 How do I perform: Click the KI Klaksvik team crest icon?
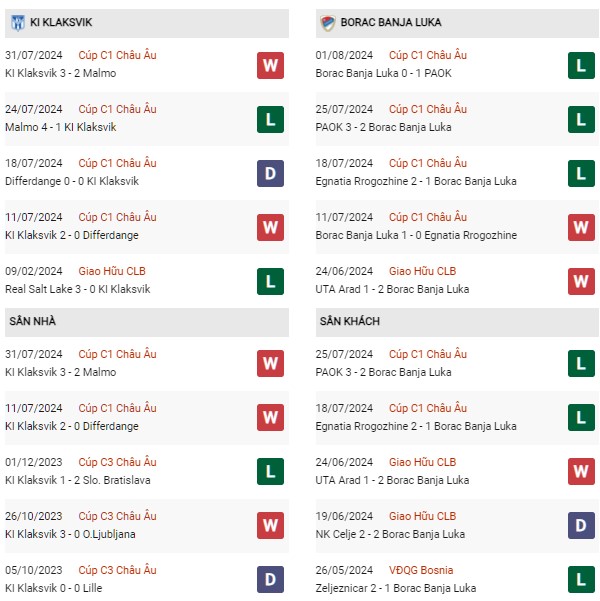tap(18, 23)
